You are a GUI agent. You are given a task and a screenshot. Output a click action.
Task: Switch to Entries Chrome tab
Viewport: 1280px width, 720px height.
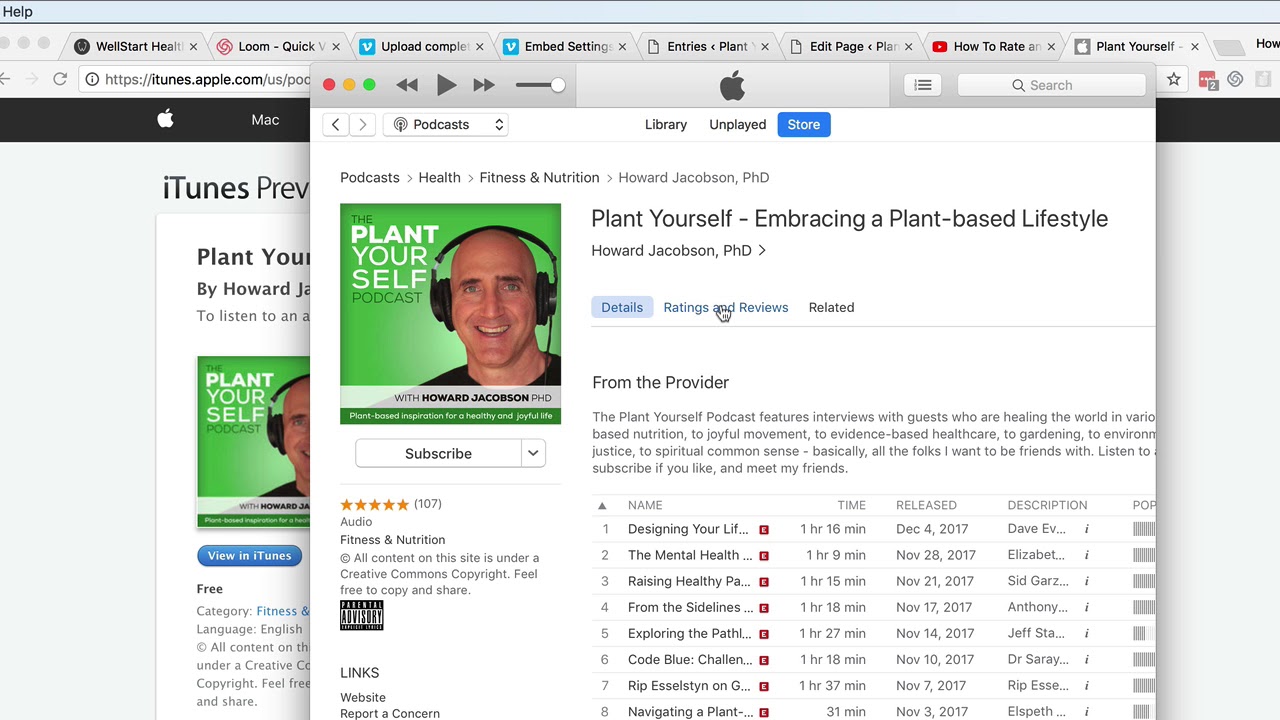tap(710, 46)
